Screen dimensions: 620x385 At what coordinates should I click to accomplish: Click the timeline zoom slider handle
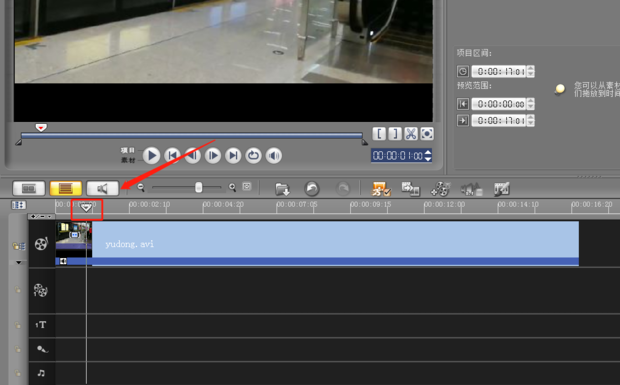pyautogui.click(x=198, y=187)
